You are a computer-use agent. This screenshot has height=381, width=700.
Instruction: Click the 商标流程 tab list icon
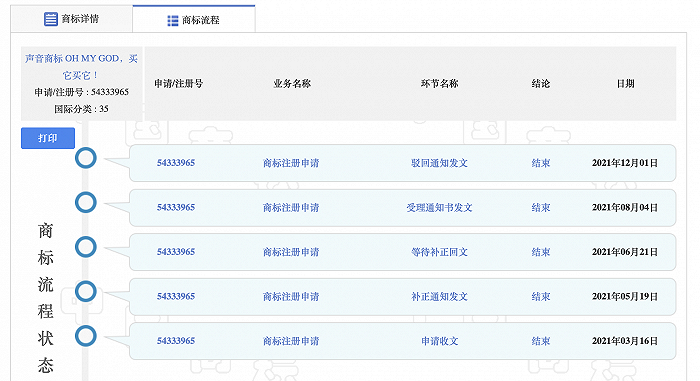point(173,21)
